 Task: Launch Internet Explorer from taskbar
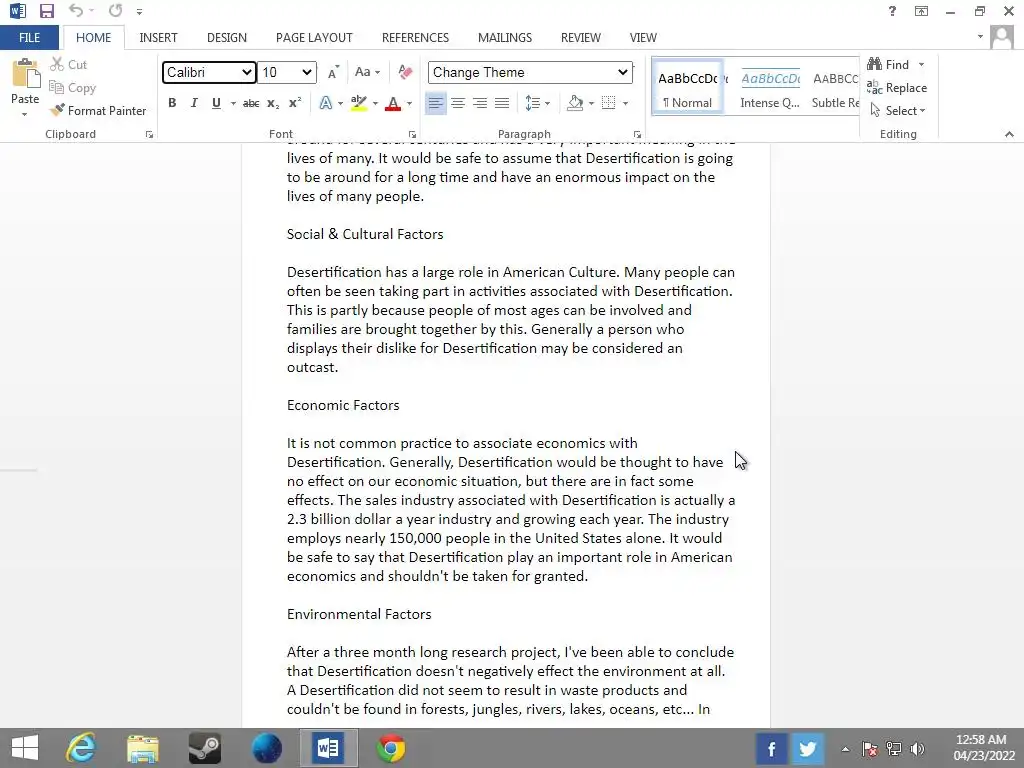coord(81,748)
